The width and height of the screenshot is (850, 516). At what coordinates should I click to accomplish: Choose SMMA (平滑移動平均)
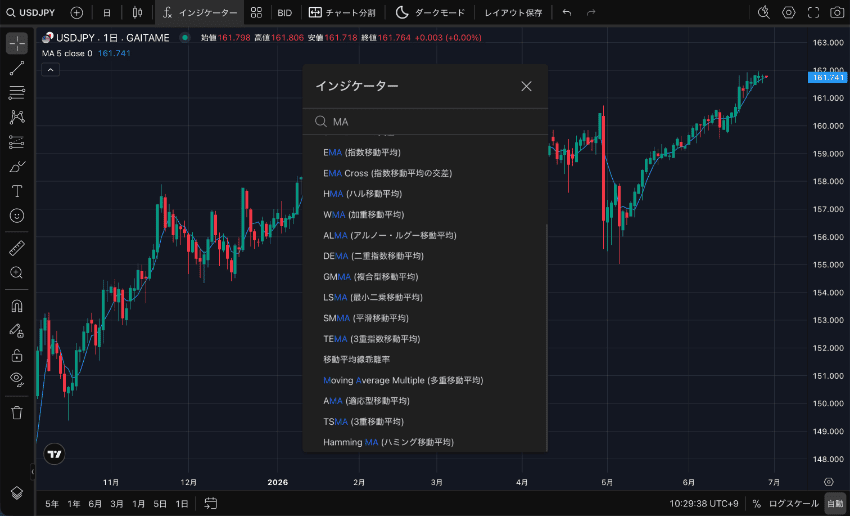[426, 318]
